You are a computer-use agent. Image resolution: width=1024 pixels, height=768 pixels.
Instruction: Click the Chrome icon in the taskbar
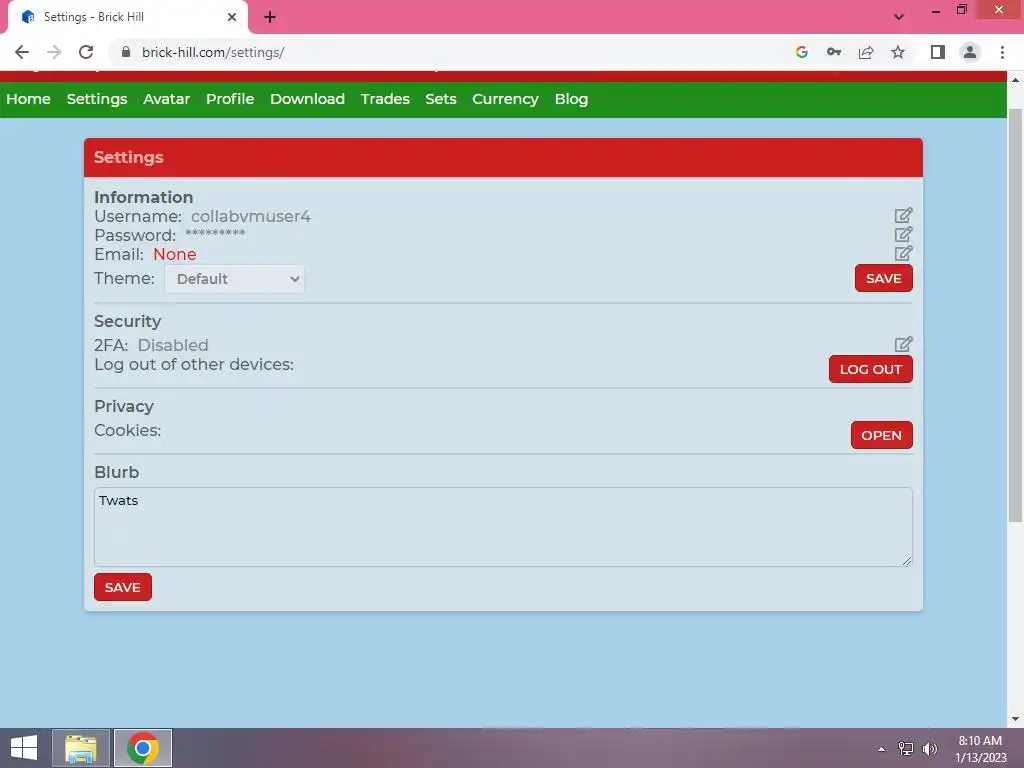click(143, 748)
